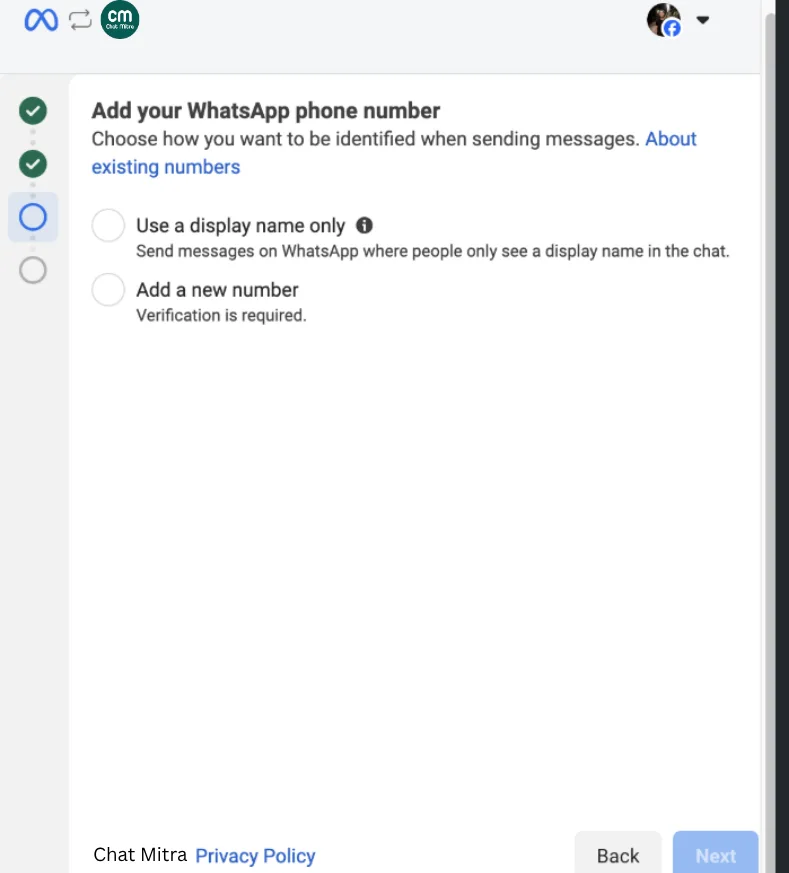Click the switch arrows icon beside Meta logo
Screen dimensions: 789x873
pyautogui.click(x=80, y=20)
